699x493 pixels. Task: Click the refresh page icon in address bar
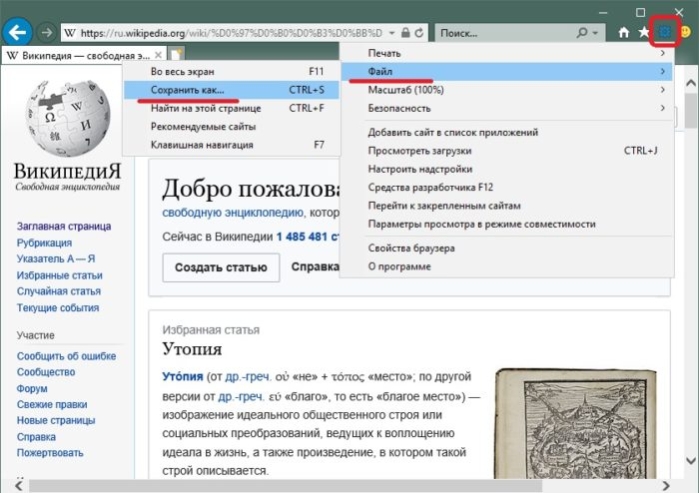(419, 33)
